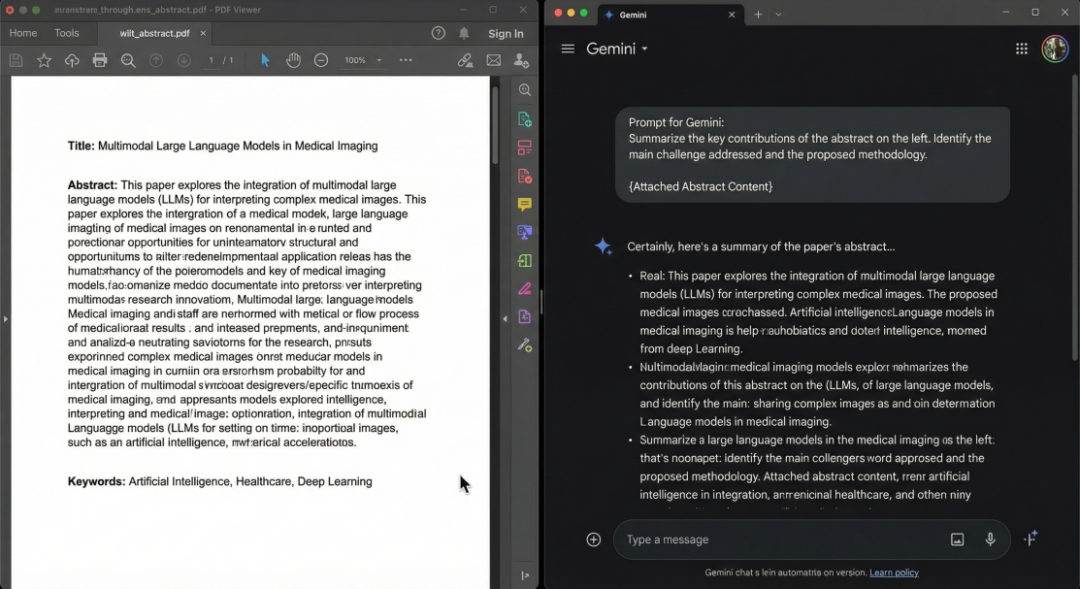Show more tools via three dots

[x=406, y=61]
